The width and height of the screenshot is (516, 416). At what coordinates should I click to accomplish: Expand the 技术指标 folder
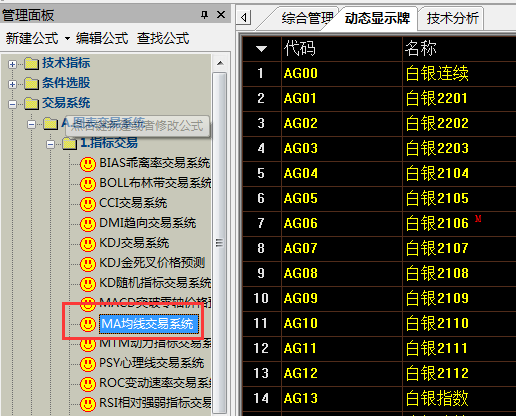click(12, 64)
